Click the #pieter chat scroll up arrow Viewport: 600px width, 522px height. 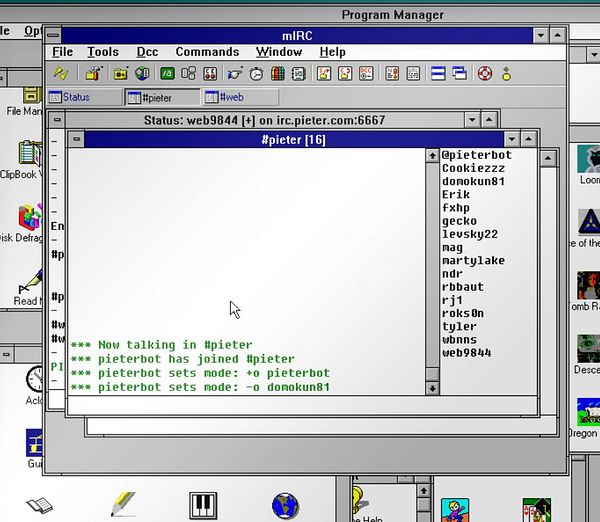[x=432, y=155]
